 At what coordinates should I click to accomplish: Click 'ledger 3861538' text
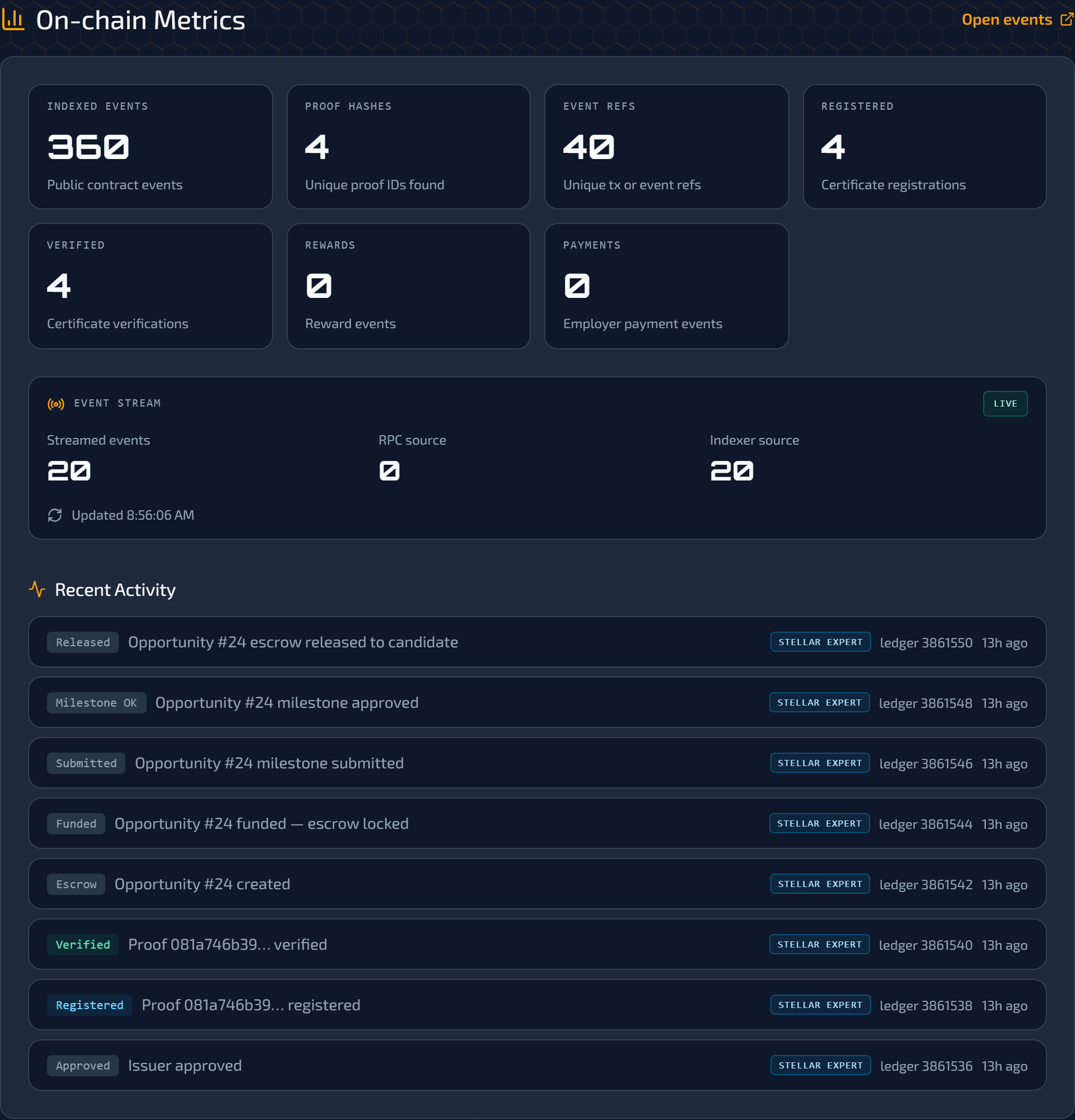[x=926, y=1006]
